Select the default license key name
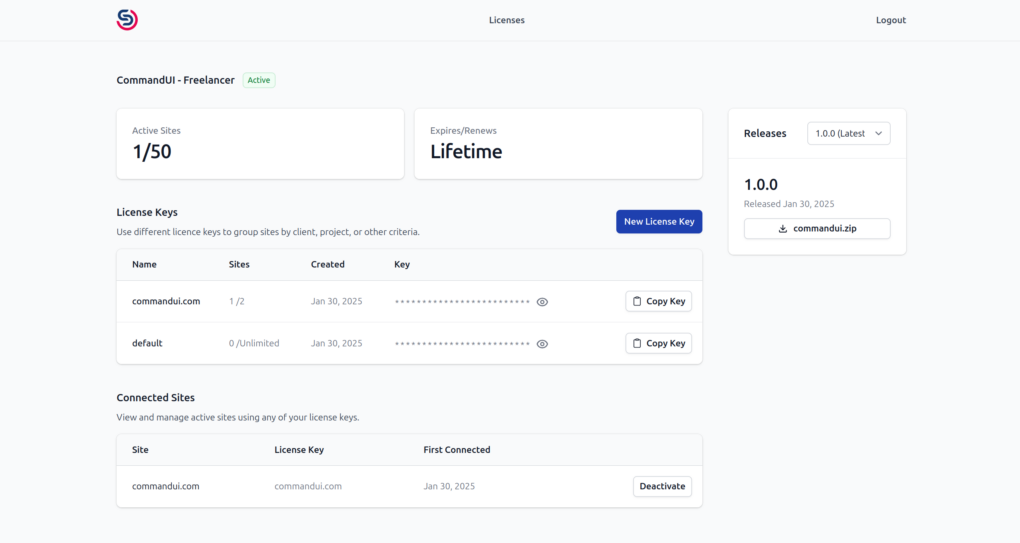This screenshot has height=543, width=1020. (147, 343)
